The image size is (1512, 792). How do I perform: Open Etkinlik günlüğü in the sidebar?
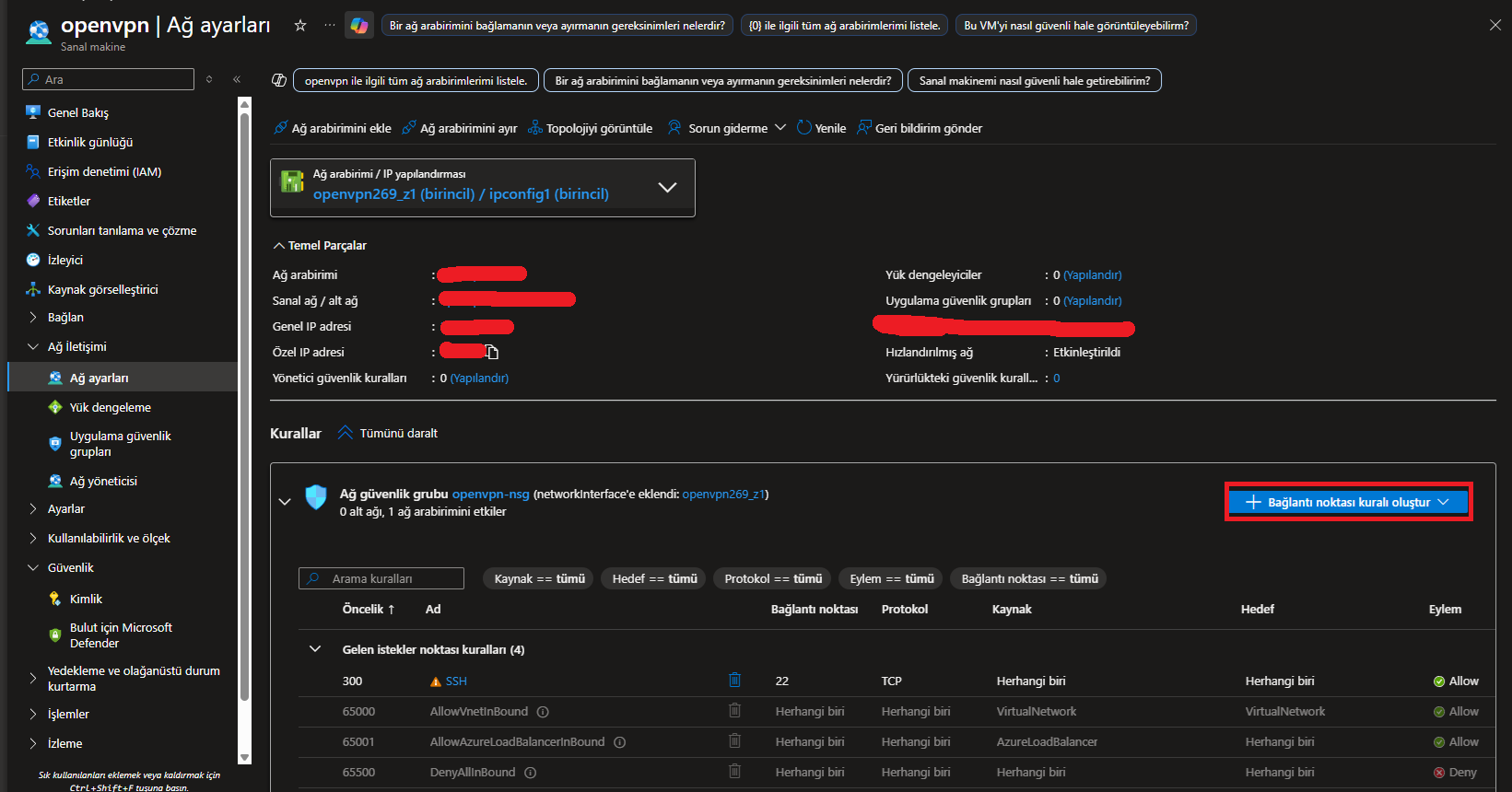(90, 142)
